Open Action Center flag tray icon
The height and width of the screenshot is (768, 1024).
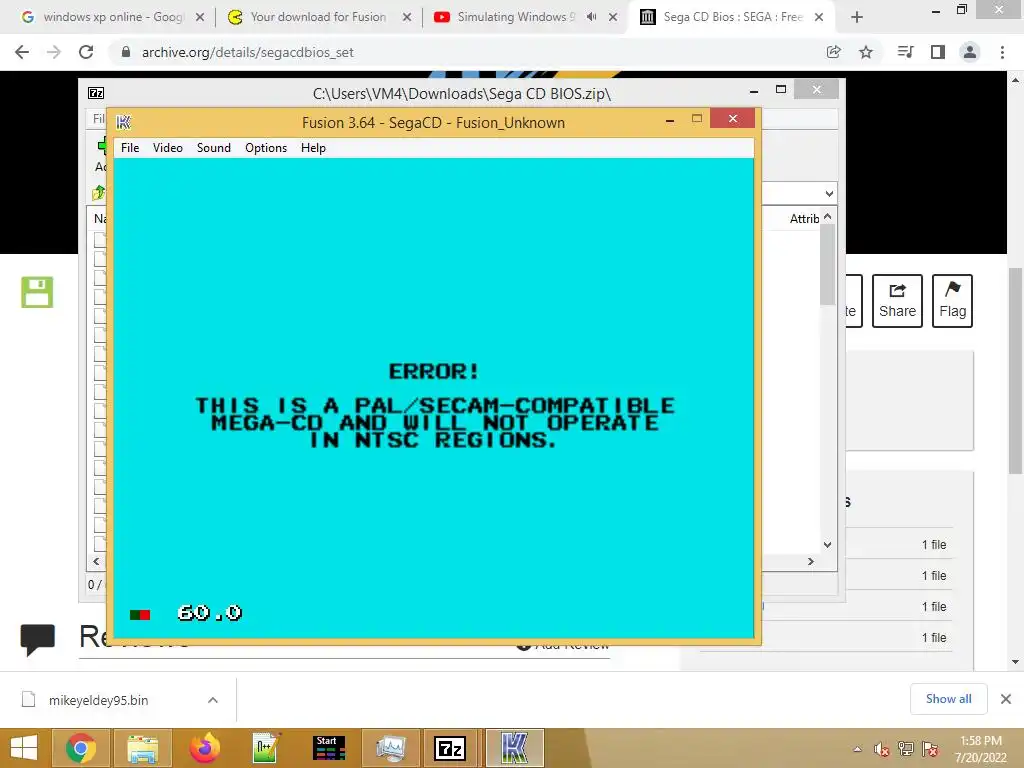pos(930,749)
